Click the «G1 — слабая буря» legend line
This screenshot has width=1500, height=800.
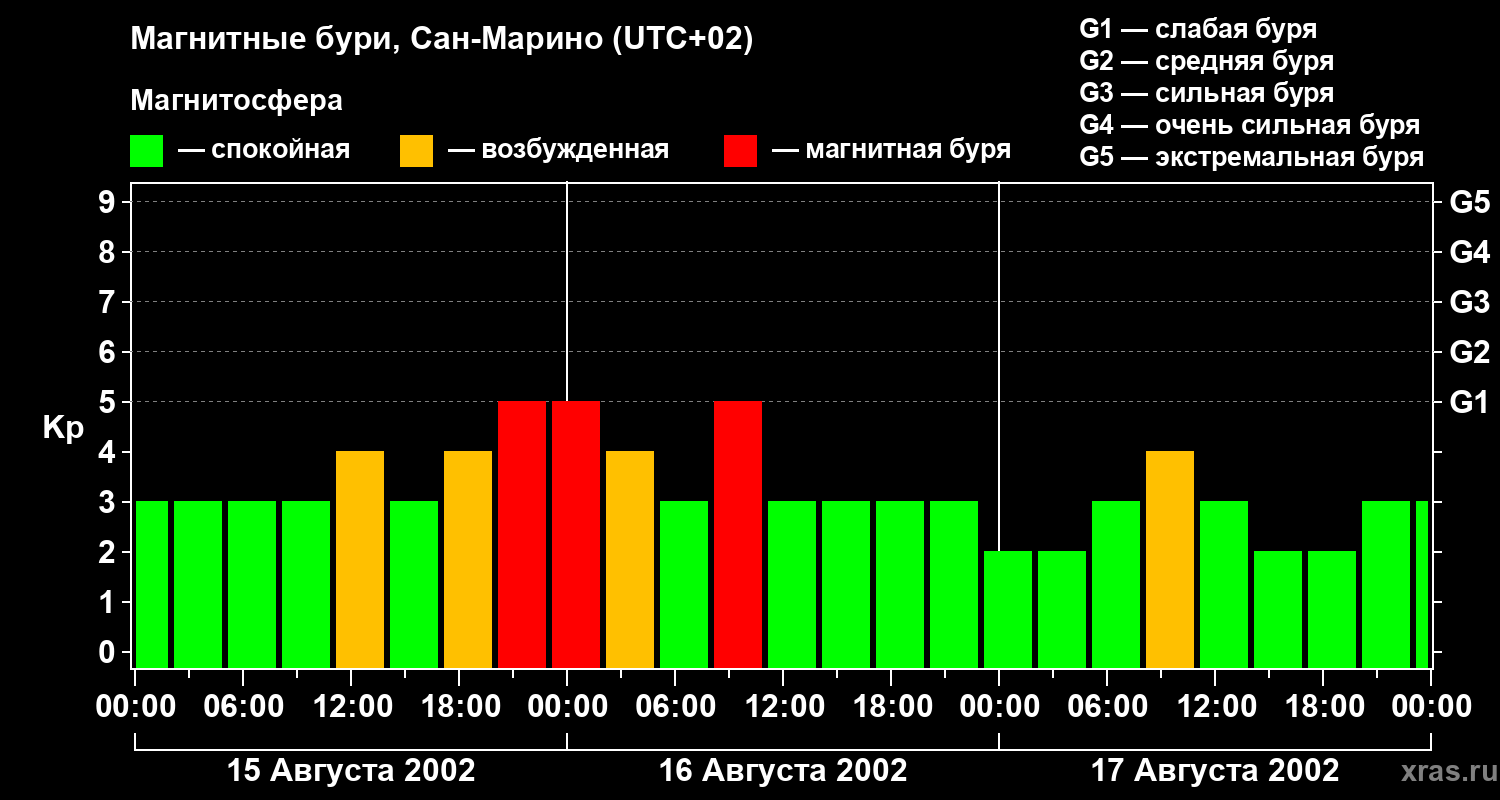tap(1198, 29)
